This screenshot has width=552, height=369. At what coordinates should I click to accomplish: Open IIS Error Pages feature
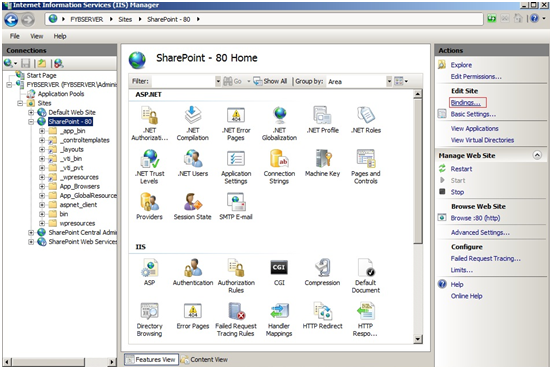pos(193,316)
